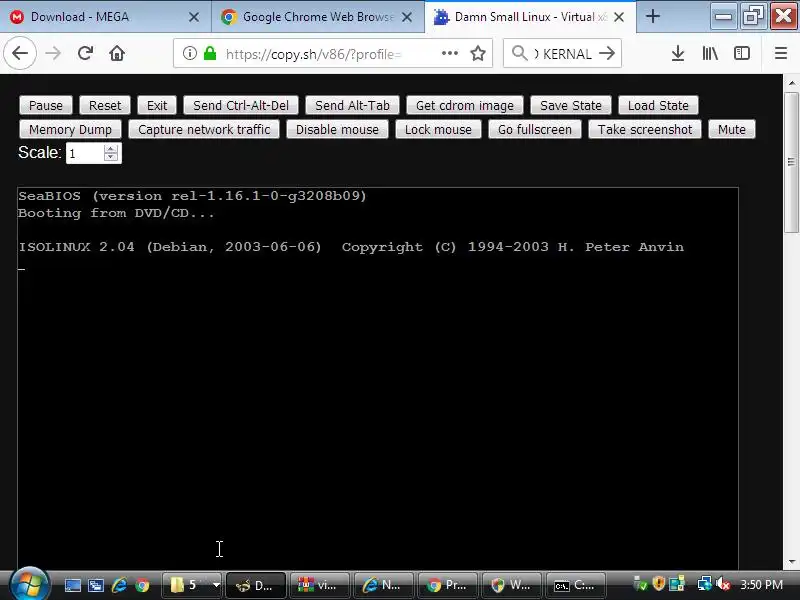Click Switch between windows quick launch icon

tap(95, 585)
